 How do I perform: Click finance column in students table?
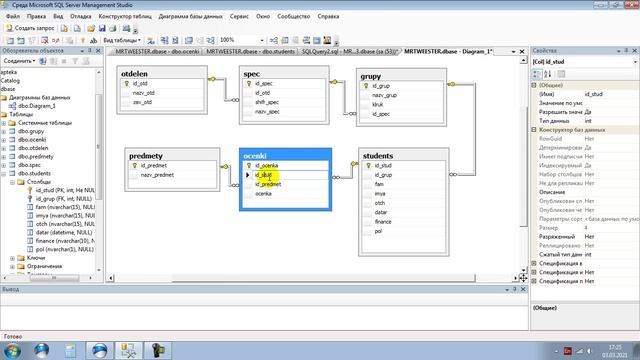pyautogui.click(x=383, y=222)
